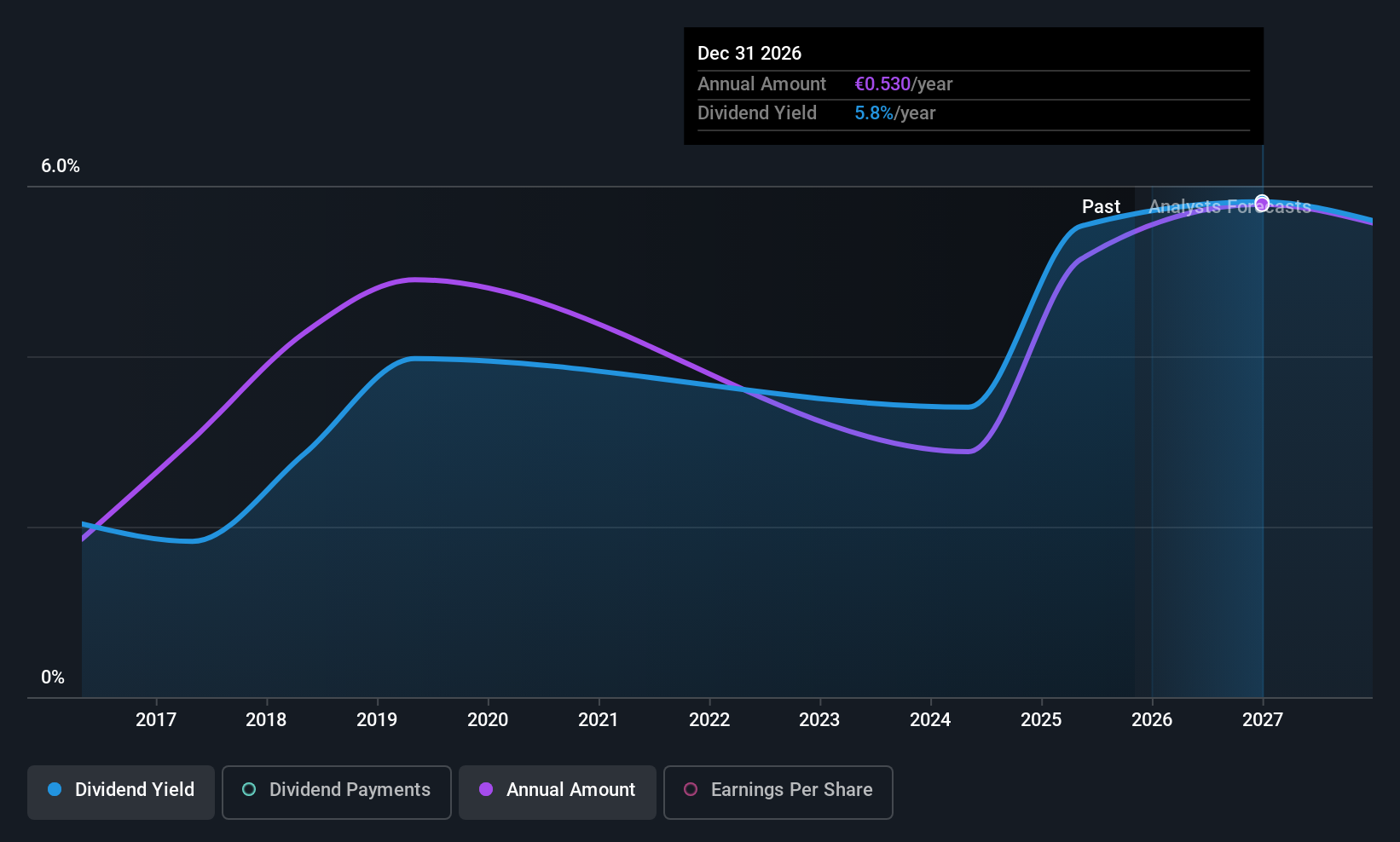This screenshot has width=1400, height=842.
Task: Toggle the Annual Amount legend item
Action: coord(557,790)
